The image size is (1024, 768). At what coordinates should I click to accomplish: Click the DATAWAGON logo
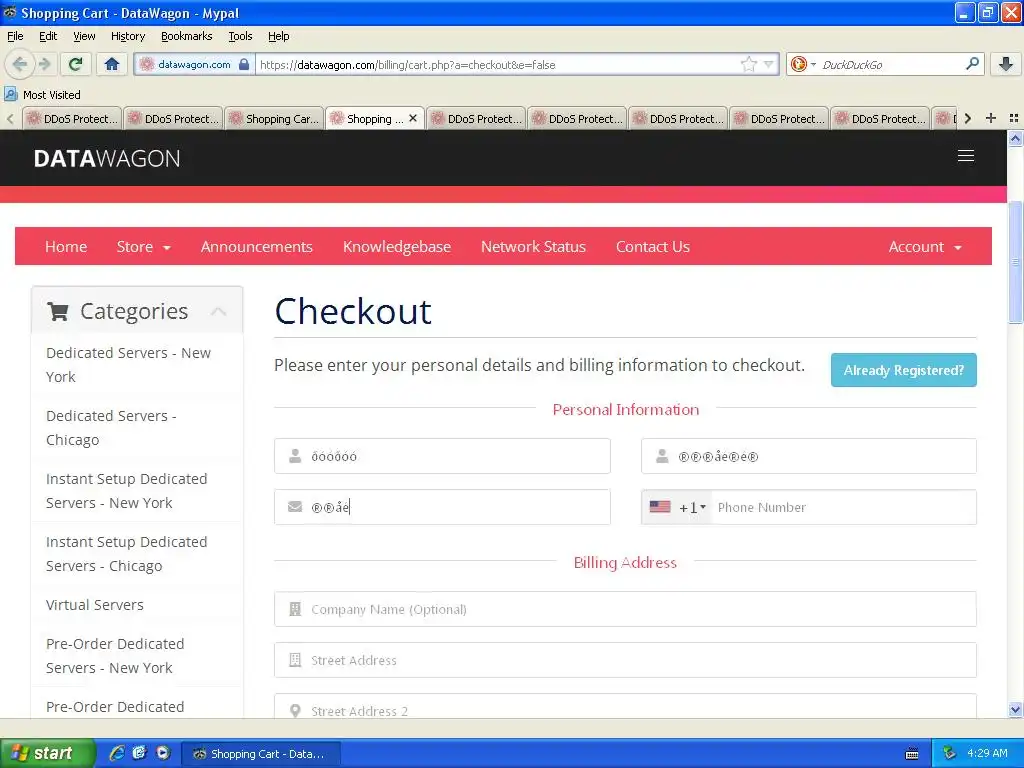point(107,158)
